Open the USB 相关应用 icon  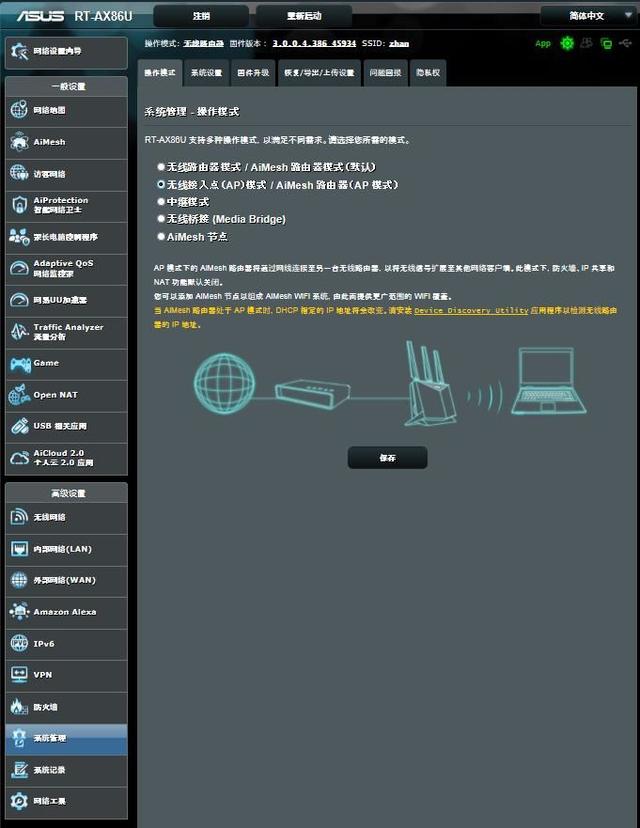[x=19, y=426]
